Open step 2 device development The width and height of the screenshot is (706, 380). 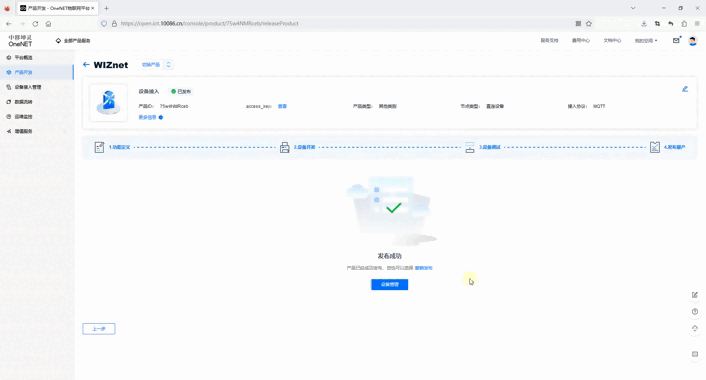pos(304,147)
